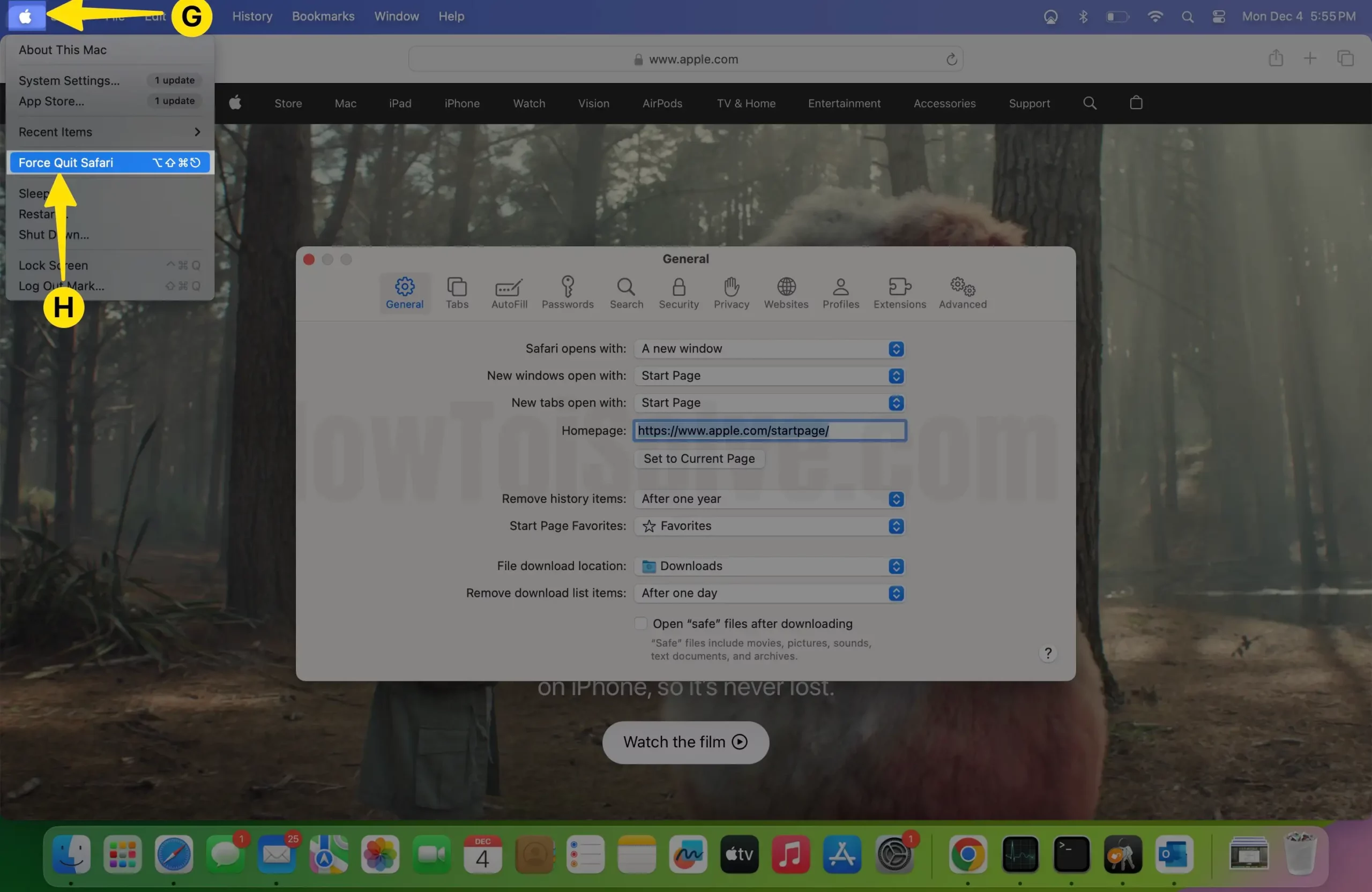
Task: Open Spotlight search in menu bar
Action: pos(1187,17)
